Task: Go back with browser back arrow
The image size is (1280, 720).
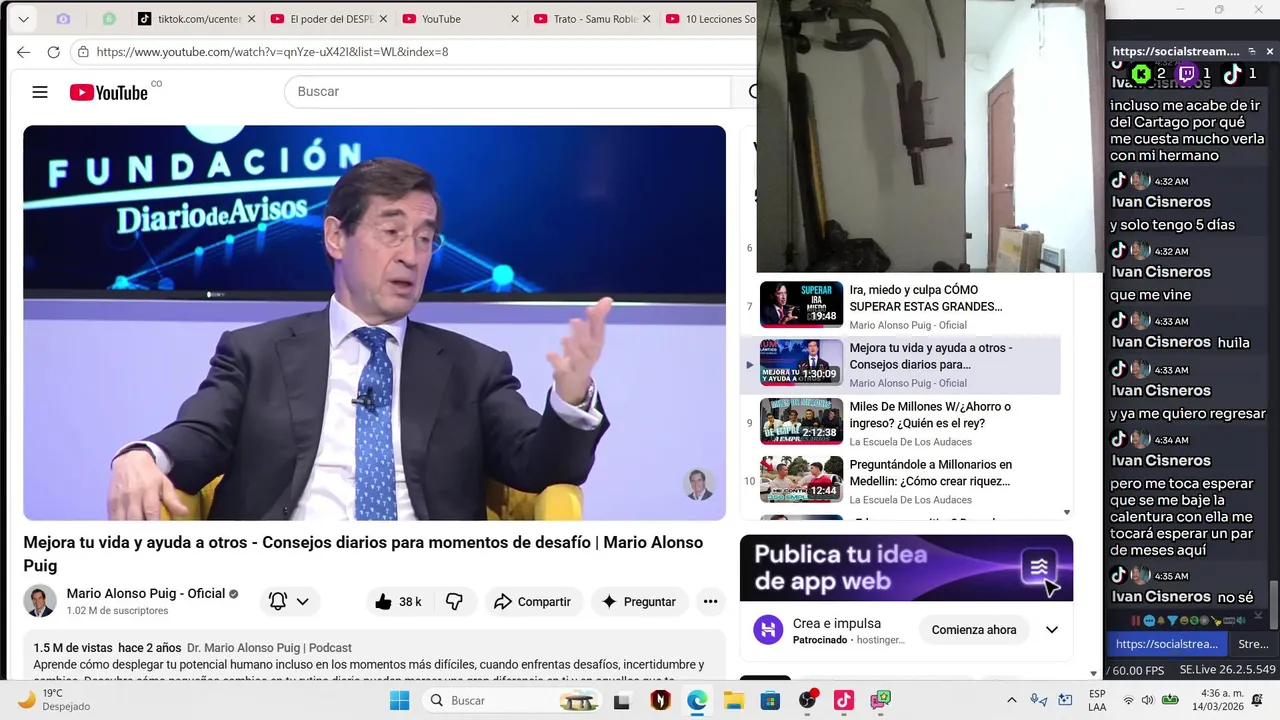Action: [23, 52]
